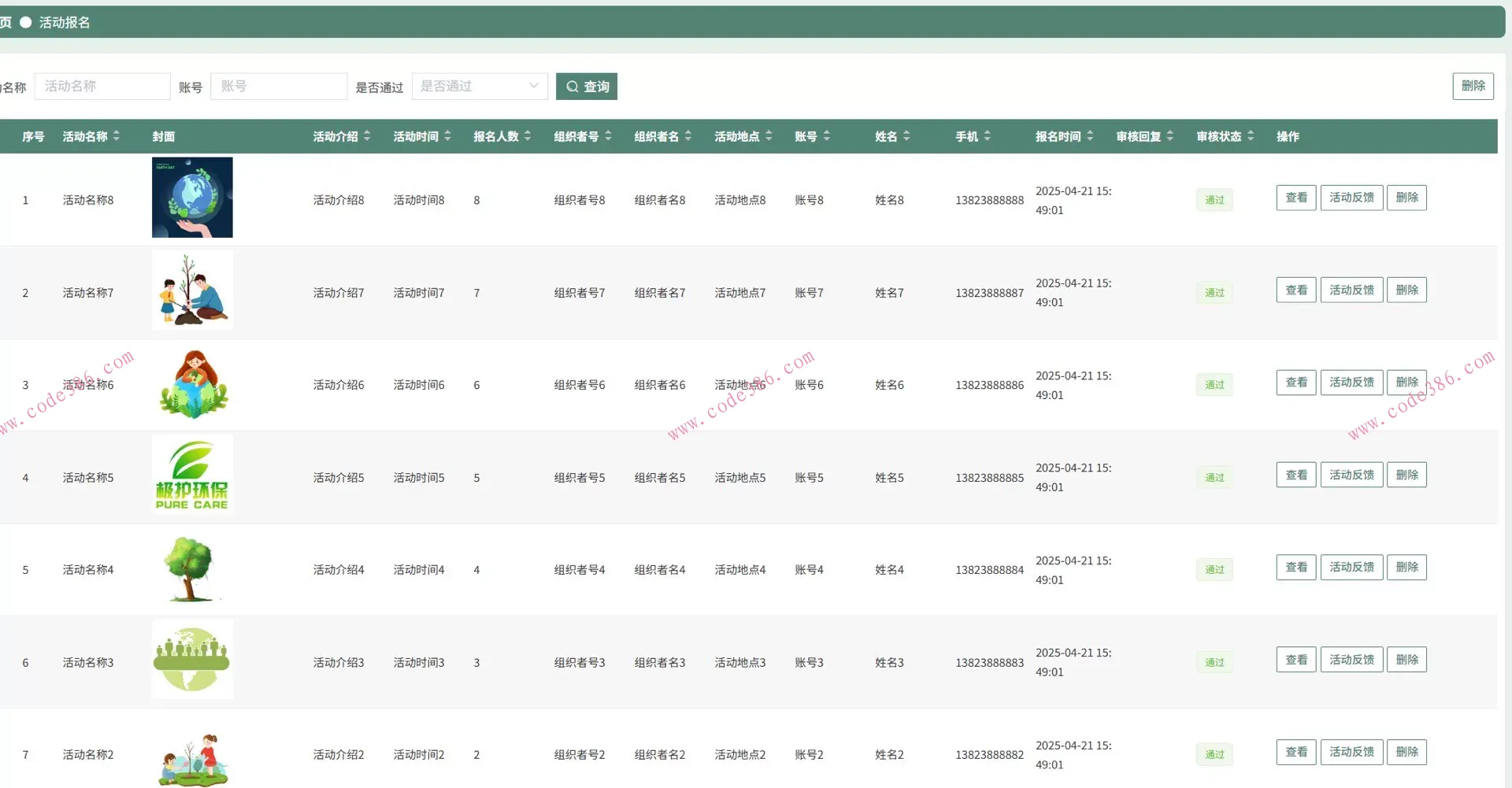Select 活动报名 breadcrumb item
The width and height of the screenshot is (1512, 788).
[x=65, y=23]
